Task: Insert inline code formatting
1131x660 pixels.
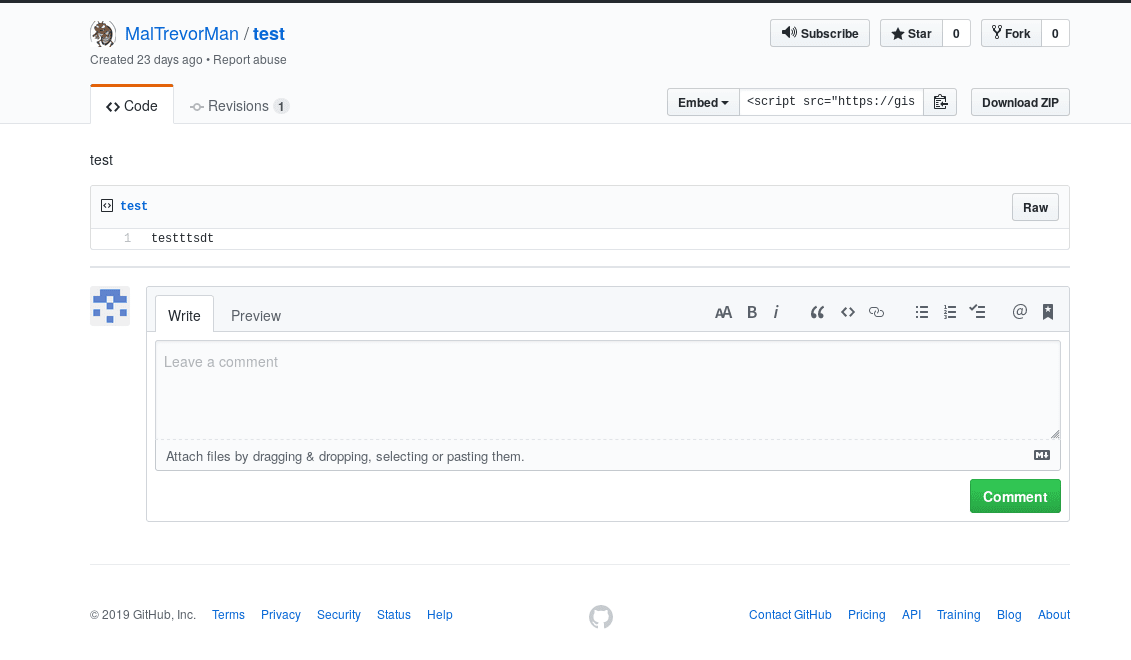Action: pyautogui.click(x=847, y=312)
